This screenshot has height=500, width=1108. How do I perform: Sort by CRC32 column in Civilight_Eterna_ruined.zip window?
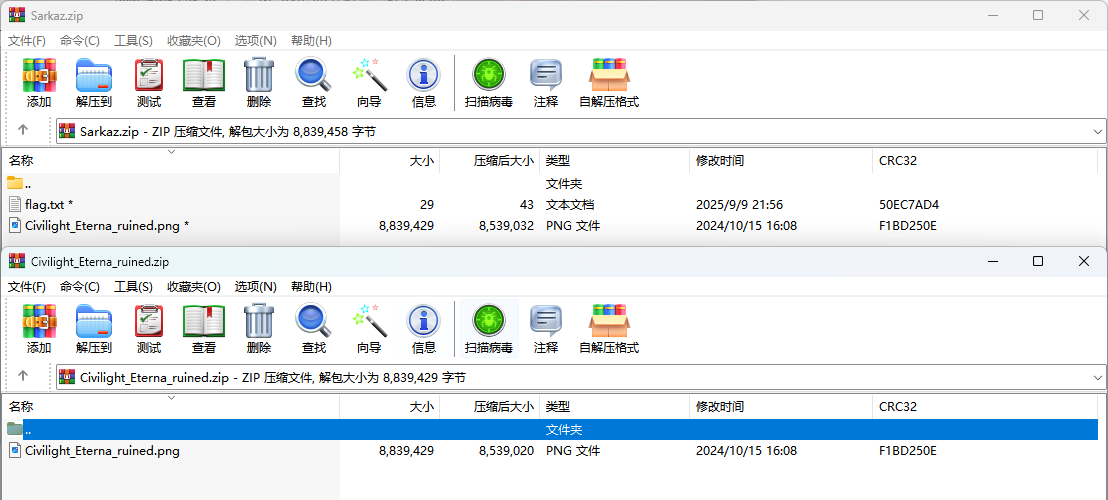[x=985, y=407]
